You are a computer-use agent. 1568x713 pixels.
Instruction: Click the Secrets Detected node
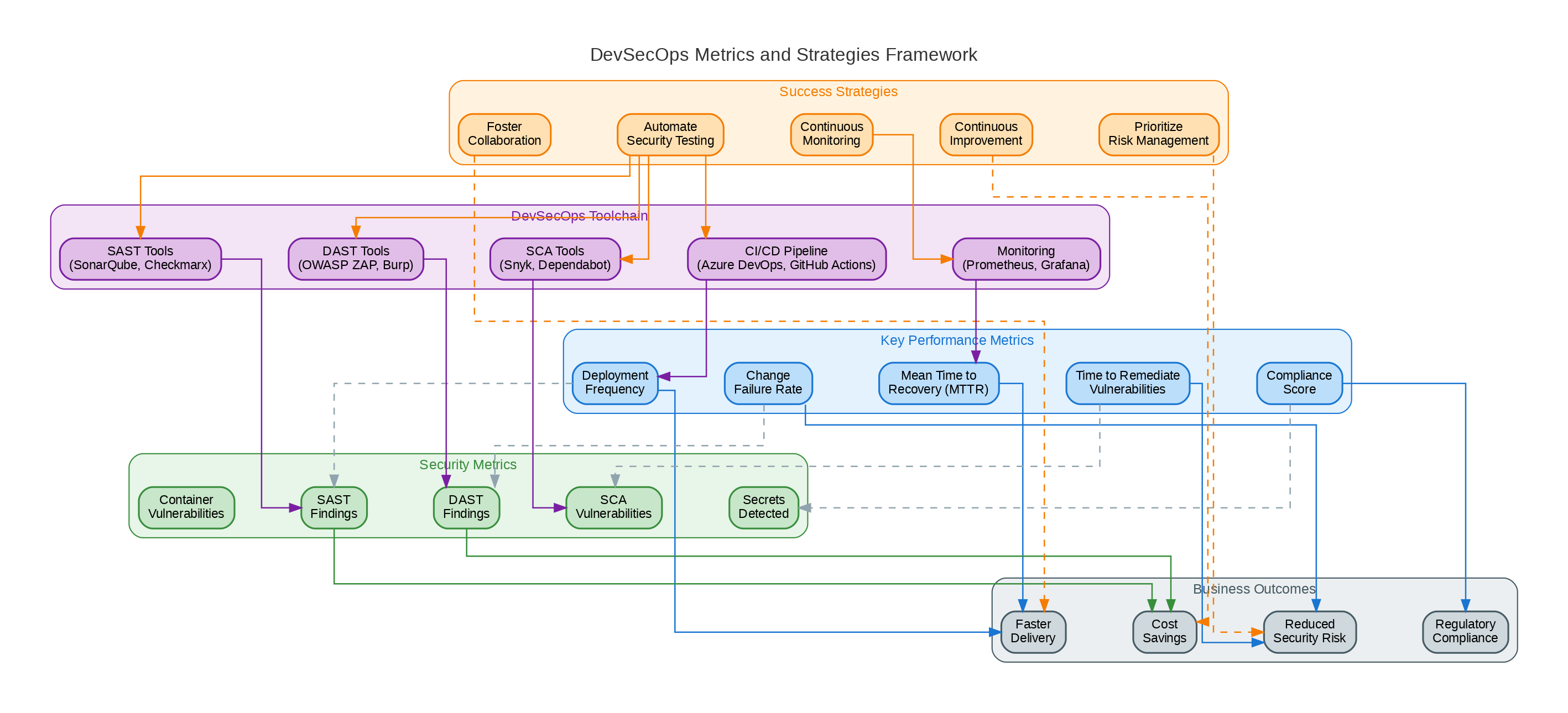pyautogui.click(x=763, y=507)
